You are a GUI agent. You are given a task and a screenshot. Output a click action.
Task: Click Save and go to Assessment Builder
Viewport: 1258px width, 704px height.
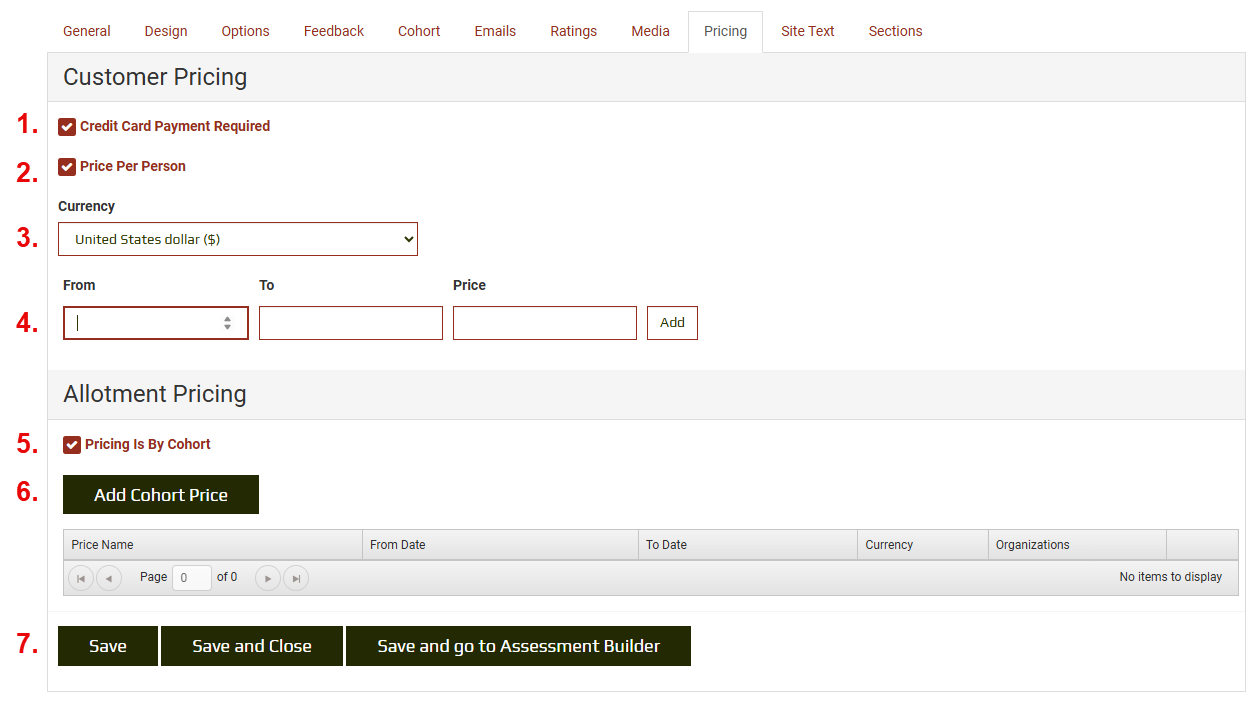[518, 645]
